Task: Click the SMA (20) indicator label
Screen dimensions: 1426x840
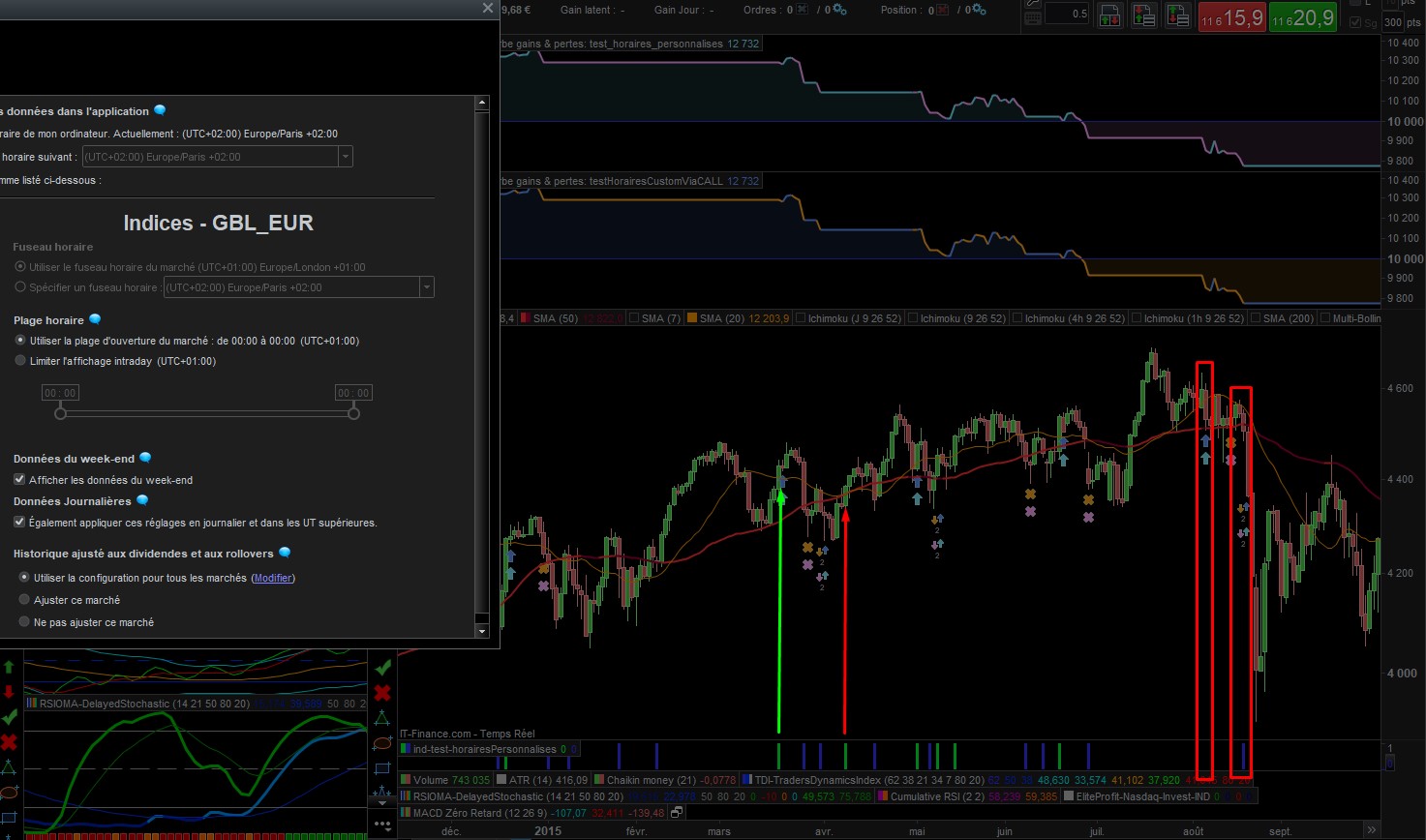Action: [723, 318]
